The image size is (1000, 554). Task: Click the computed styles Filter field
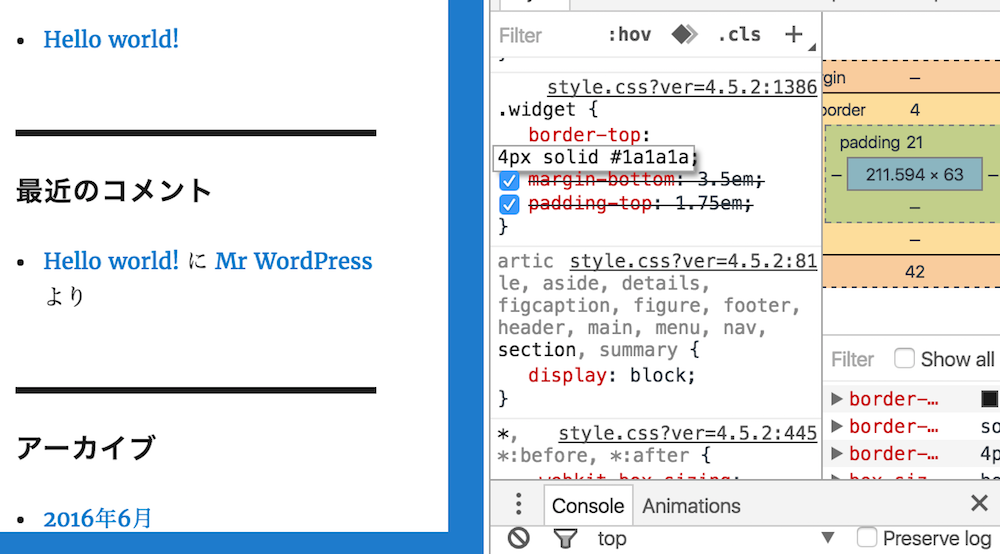pyautogui.click(x=852, y=360)
